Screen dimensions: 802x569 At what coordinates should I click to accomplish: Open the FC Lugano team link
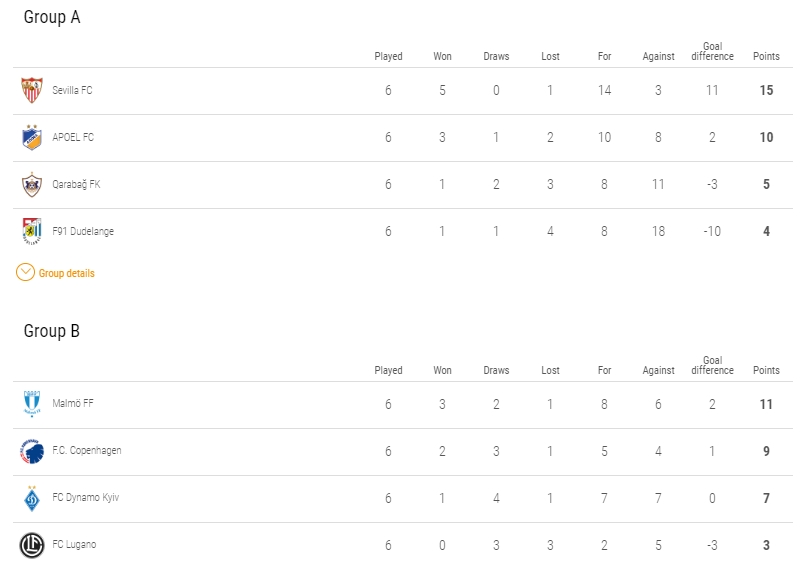click(74, 545)
